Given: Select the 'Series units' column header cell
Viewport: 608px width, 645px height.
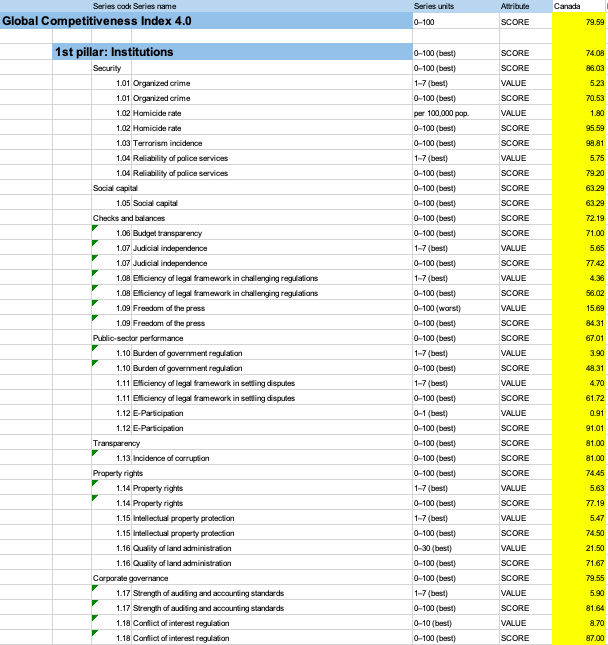Looking at the screenshot, I should (x=456, y=6).
